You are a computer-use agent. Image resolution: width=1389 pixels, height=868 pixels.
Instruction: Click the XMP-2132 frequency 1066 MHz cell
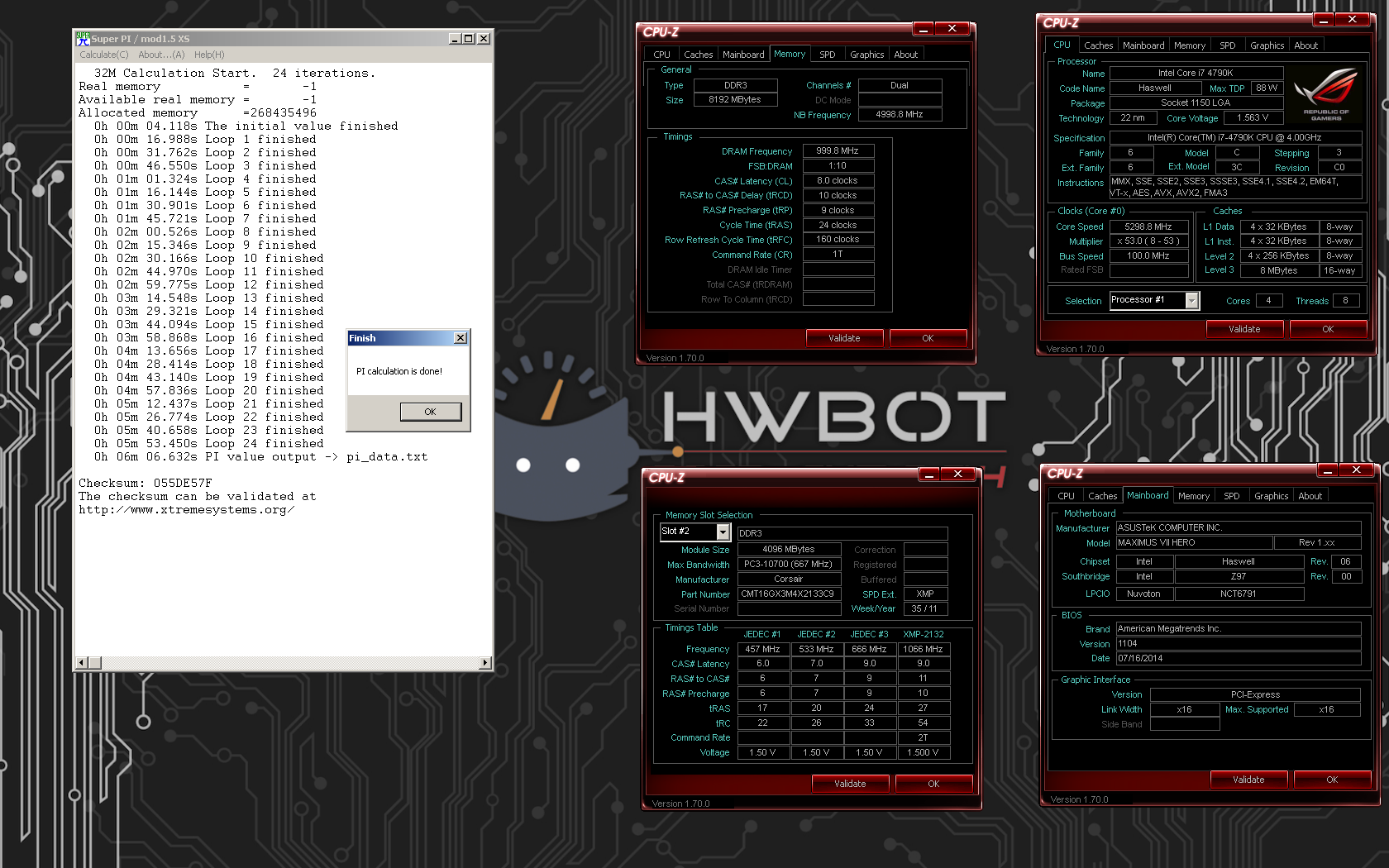click(x=923, y=650)
